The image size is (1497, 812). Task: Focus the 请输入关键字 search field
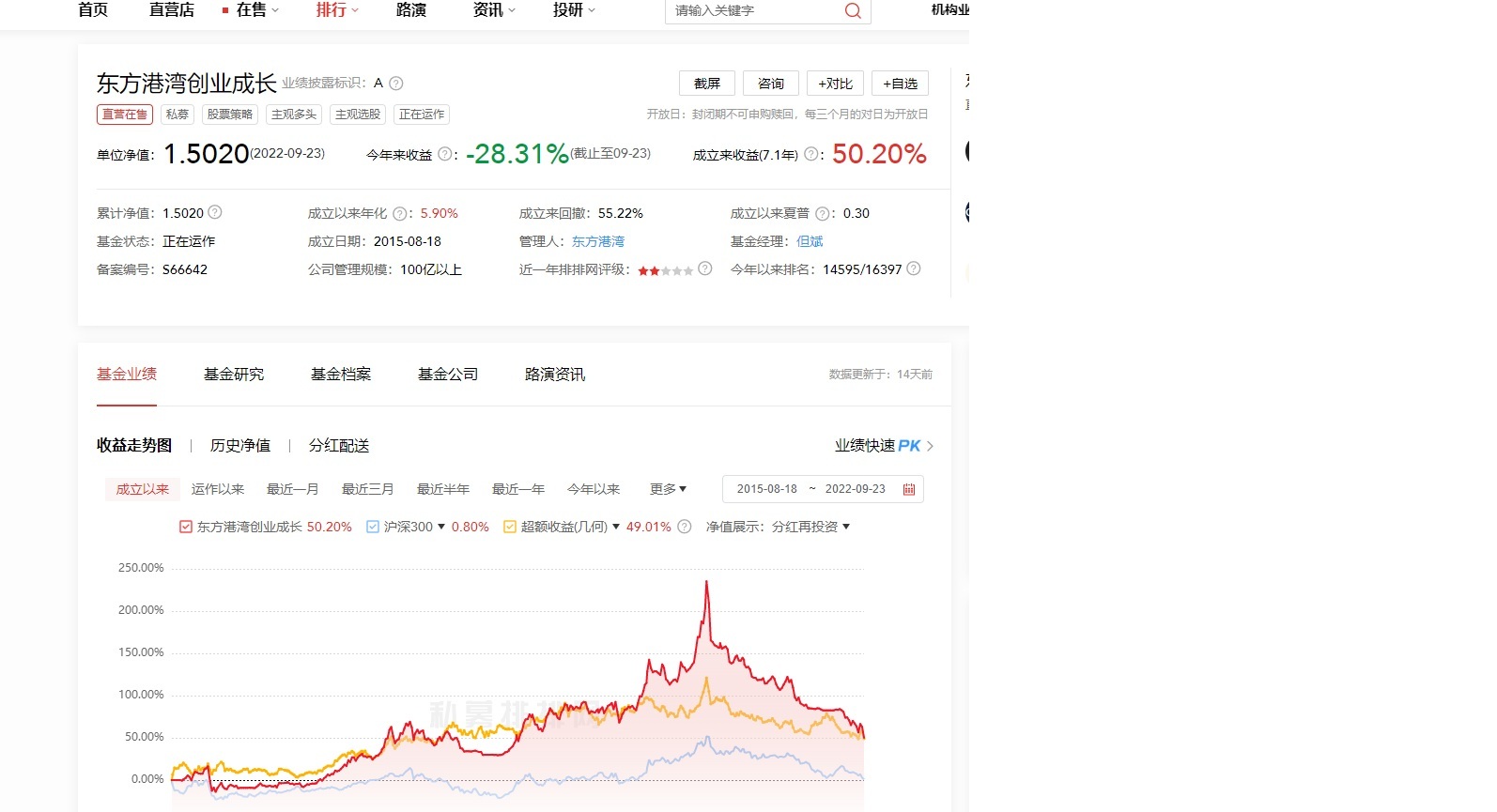(751, 11)
